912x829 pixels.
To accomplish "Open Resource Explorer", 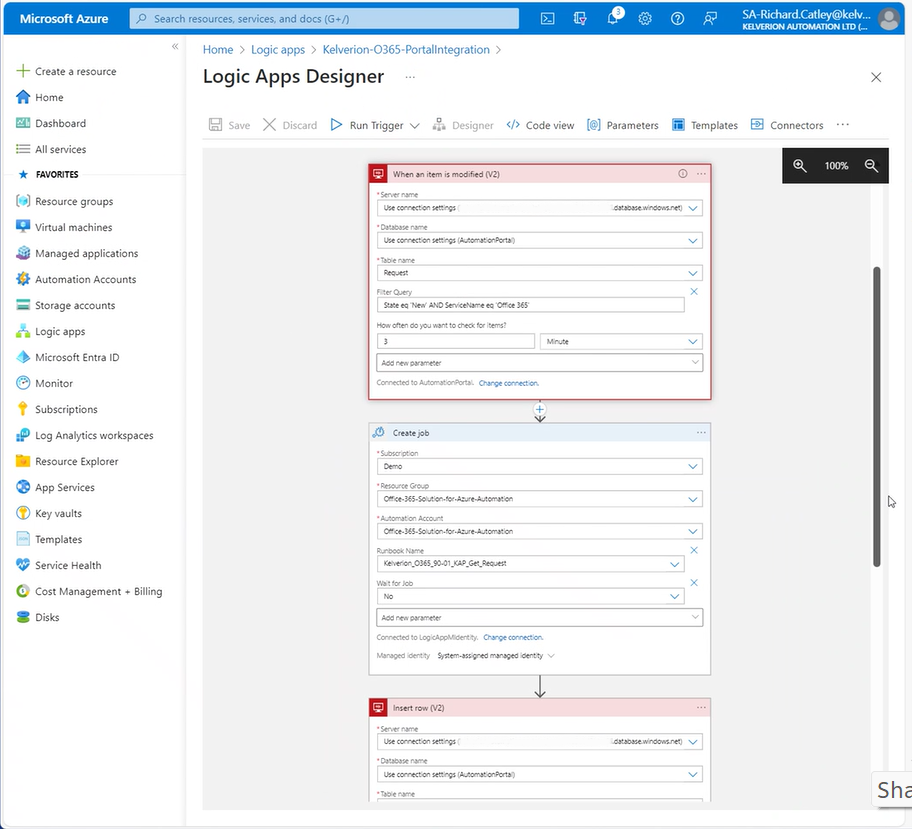I will [76, 461].
